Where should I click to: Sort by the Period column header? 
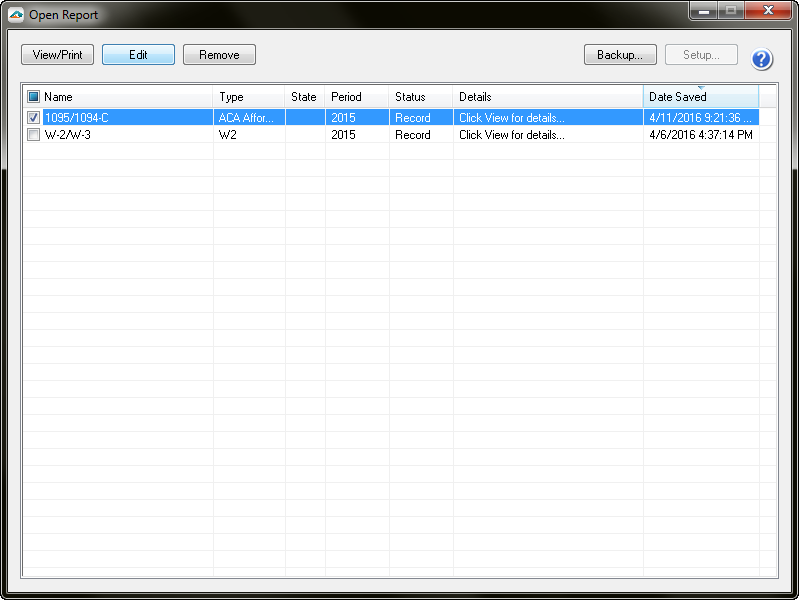[x=357, y=97]
